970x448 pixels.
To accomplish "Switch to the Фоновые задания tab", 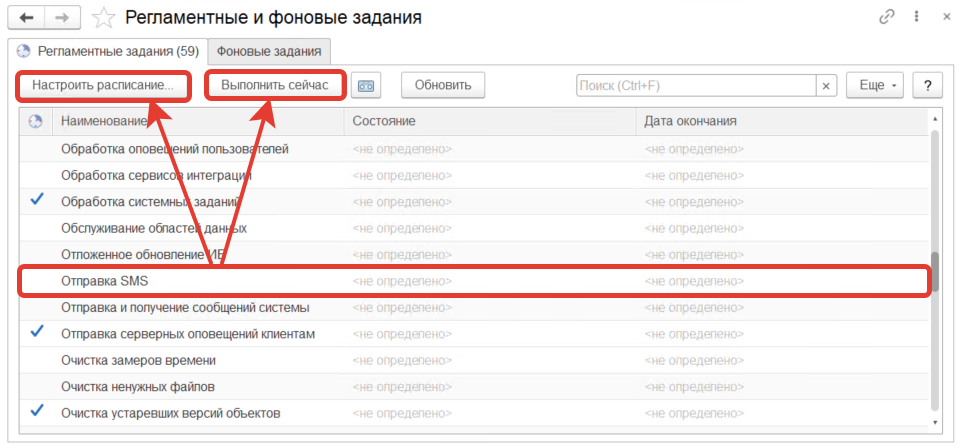I will click(269, 50).
